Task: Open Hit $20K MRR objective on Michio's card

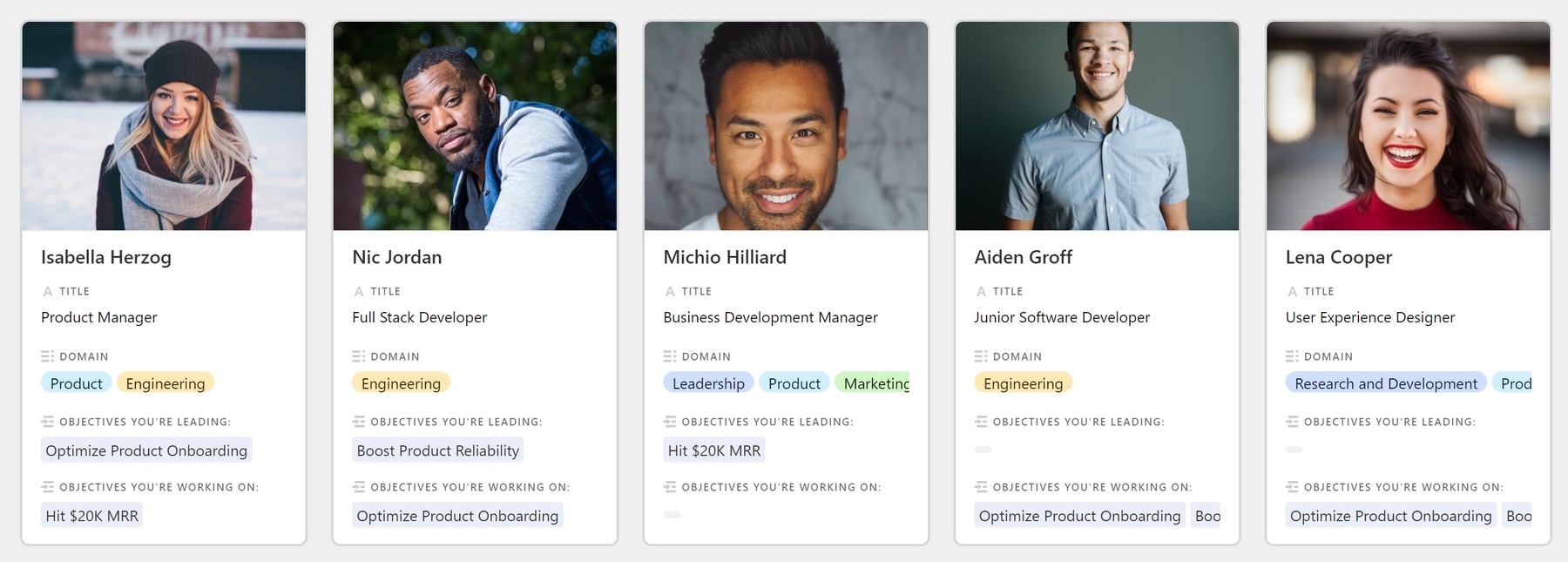Action: coord(713,450)
